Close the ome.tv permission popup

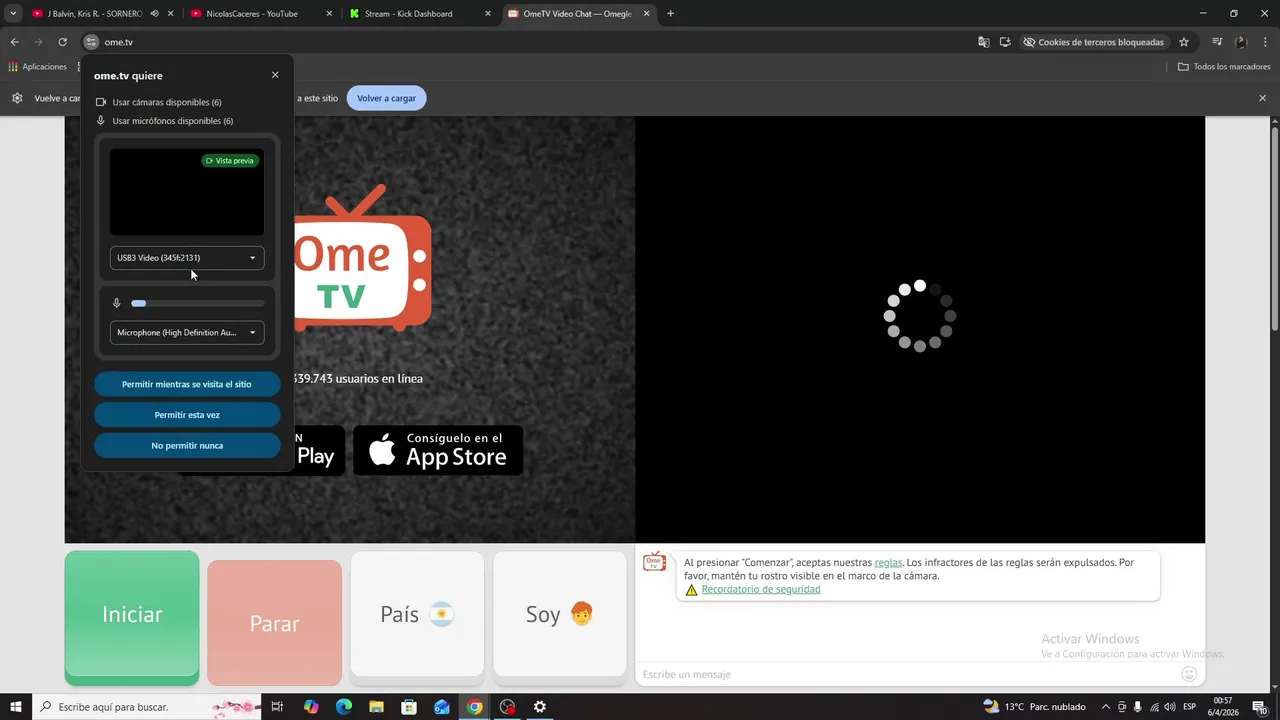275,75
